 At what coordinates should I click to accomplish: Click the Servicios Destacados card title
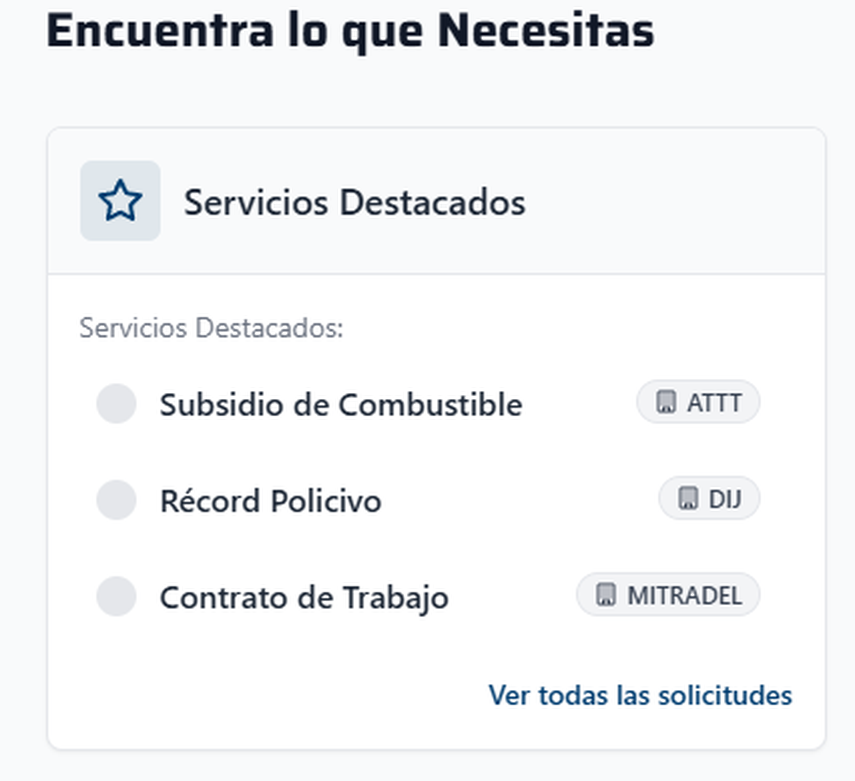pyautogui.click(x=354, y=202)
